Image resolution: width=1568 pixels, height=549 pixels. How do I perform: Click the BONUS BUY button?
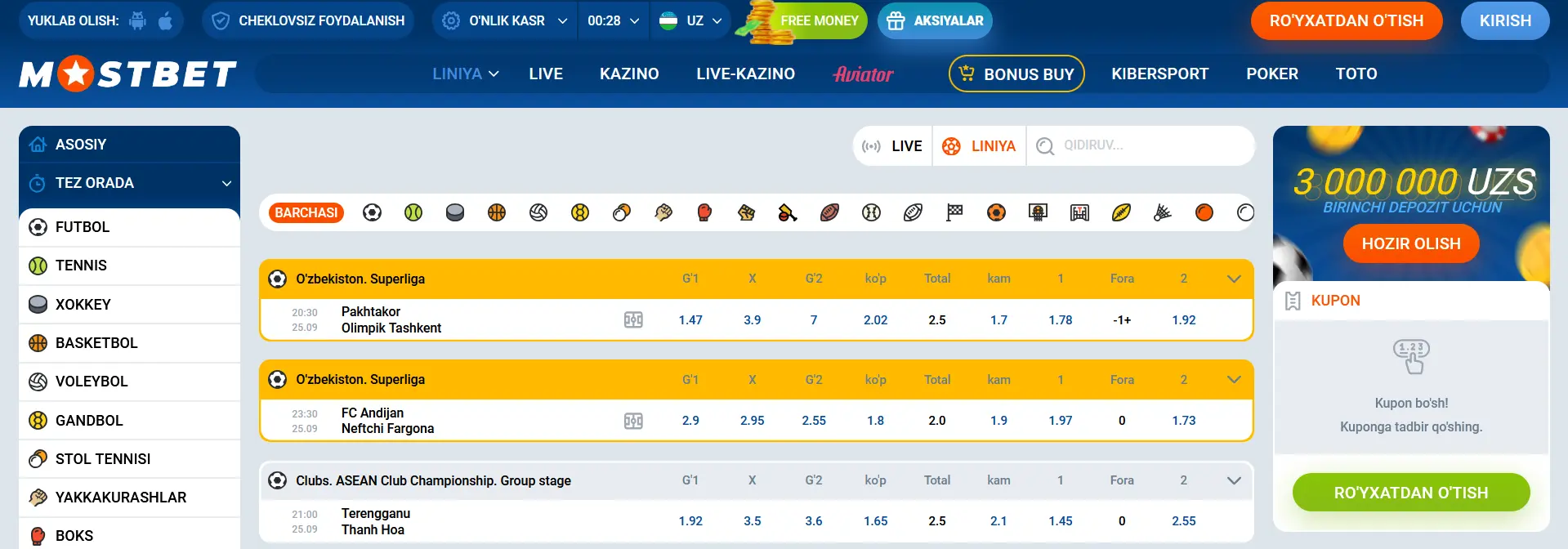pos(1016,74)
